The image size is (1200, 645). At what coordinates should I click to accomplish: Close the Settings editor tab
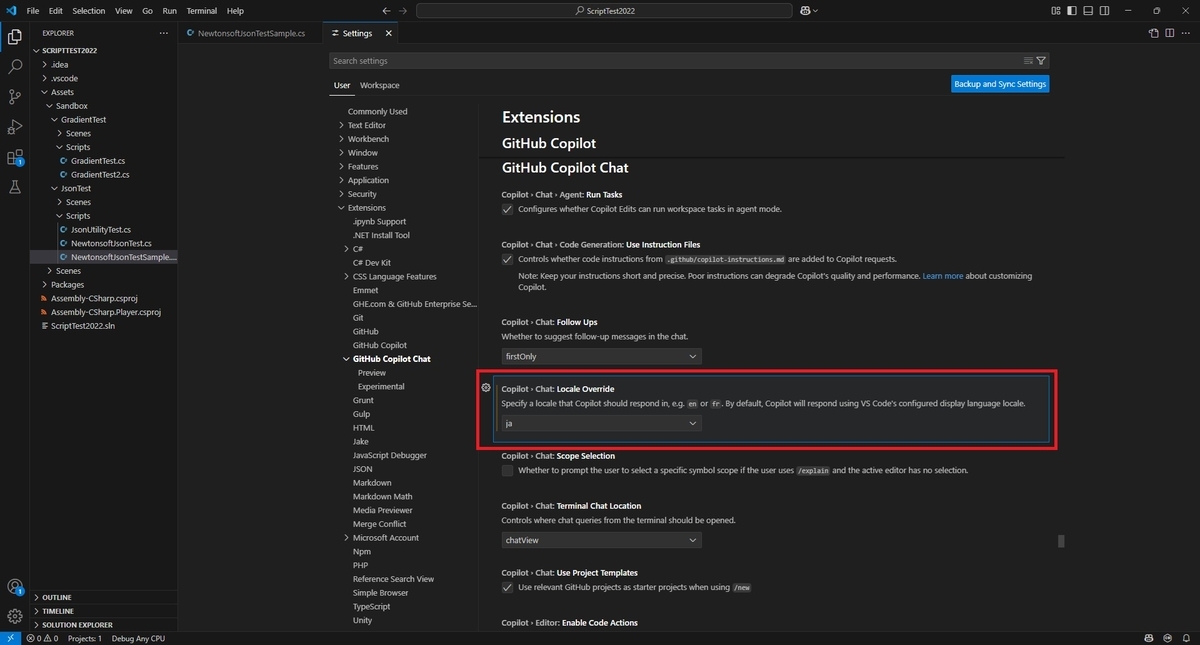(388, 33)
